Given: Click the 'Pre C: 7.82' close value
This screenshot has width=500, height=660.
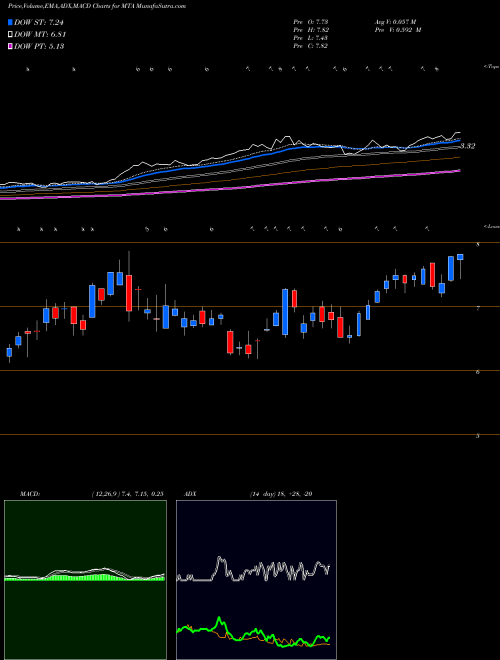Looking at the screenshot, I should 311,46.
